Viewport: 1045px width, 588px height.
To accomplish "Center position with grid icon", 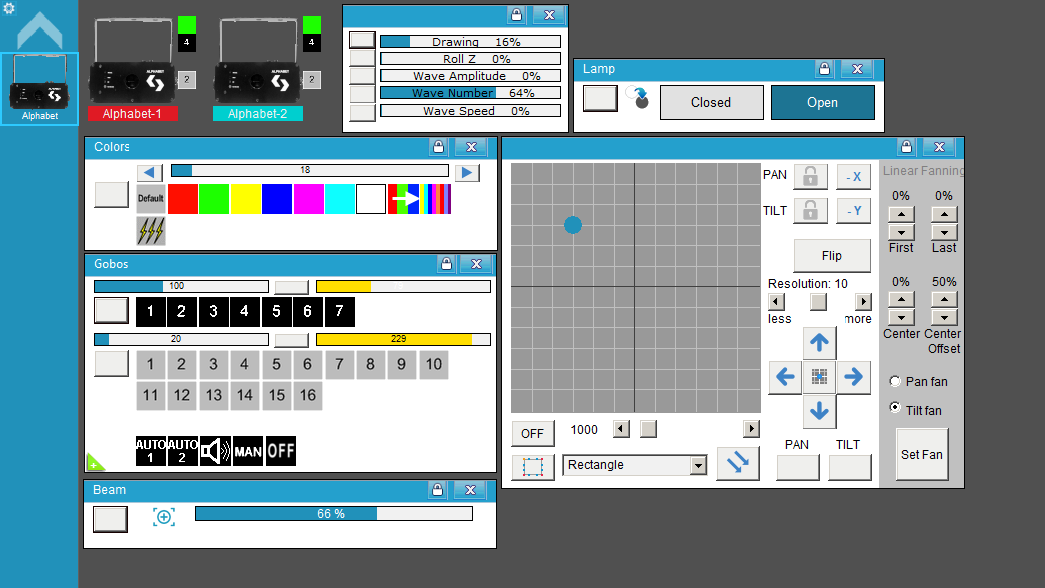I will click(x=819, y=377).
